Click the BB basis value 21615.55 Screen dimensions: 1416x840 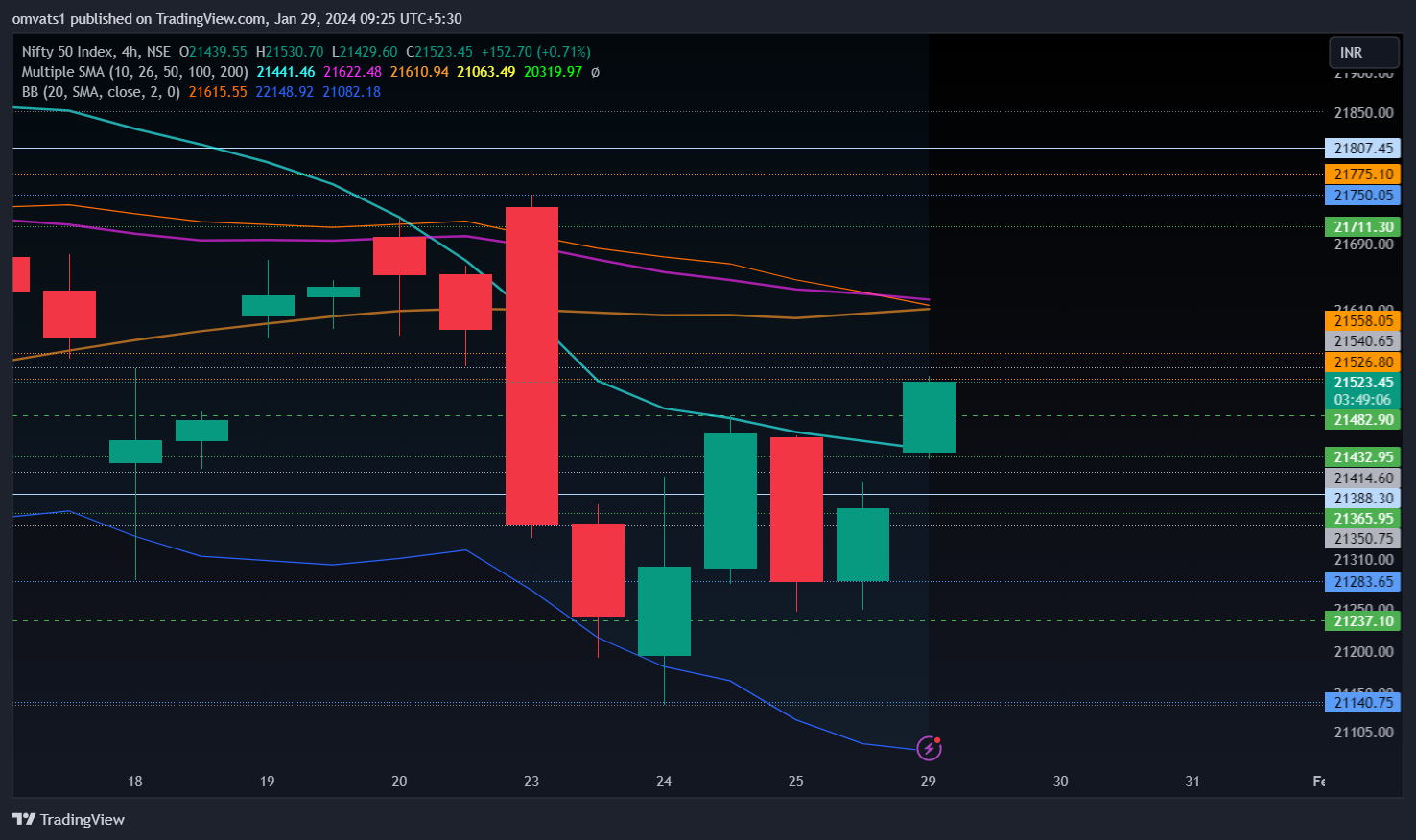pyautogui.click(x=218, y=92)
